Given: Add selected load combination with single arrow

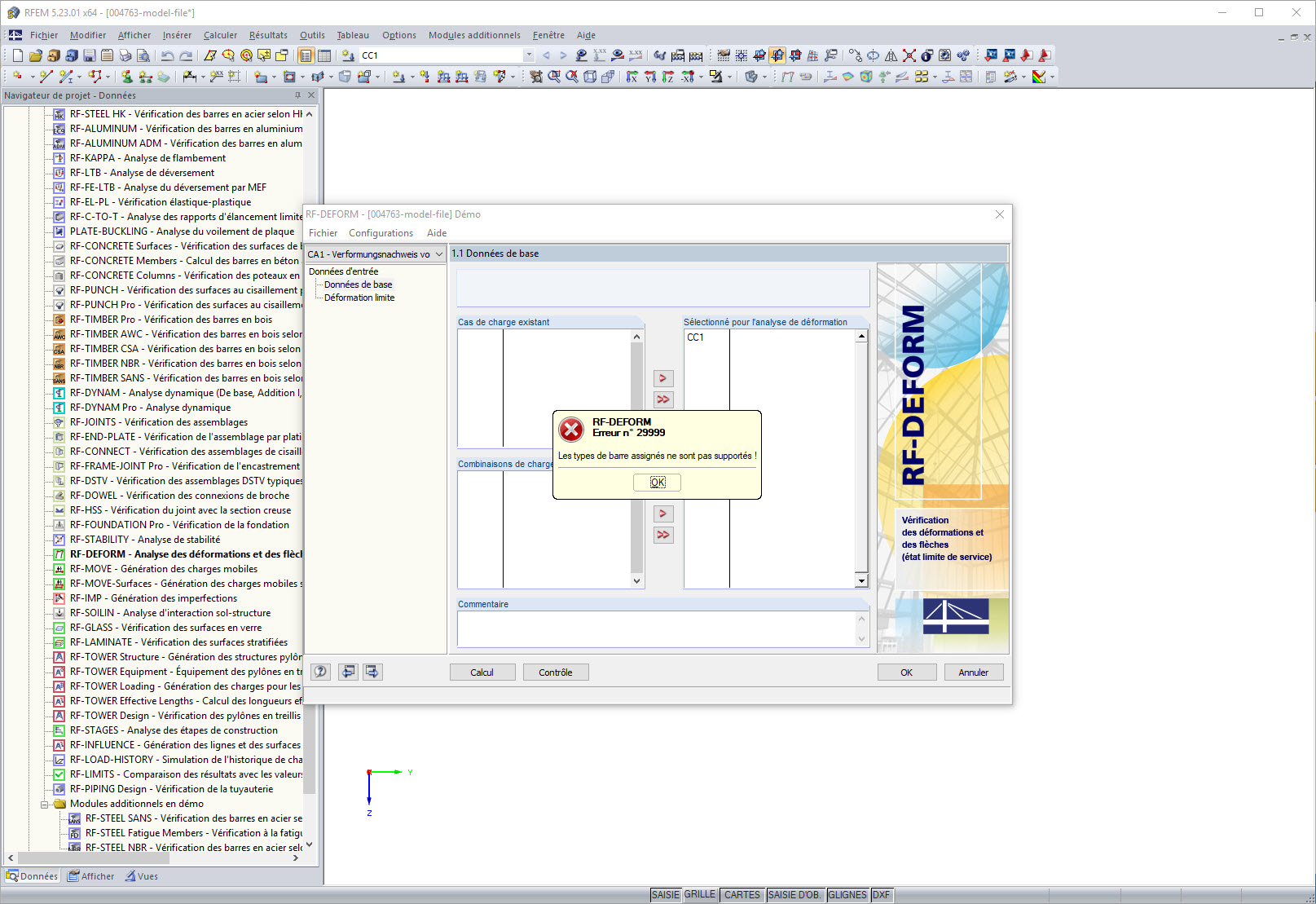Looking at the screenshot, I should click(x=663, y=514).
